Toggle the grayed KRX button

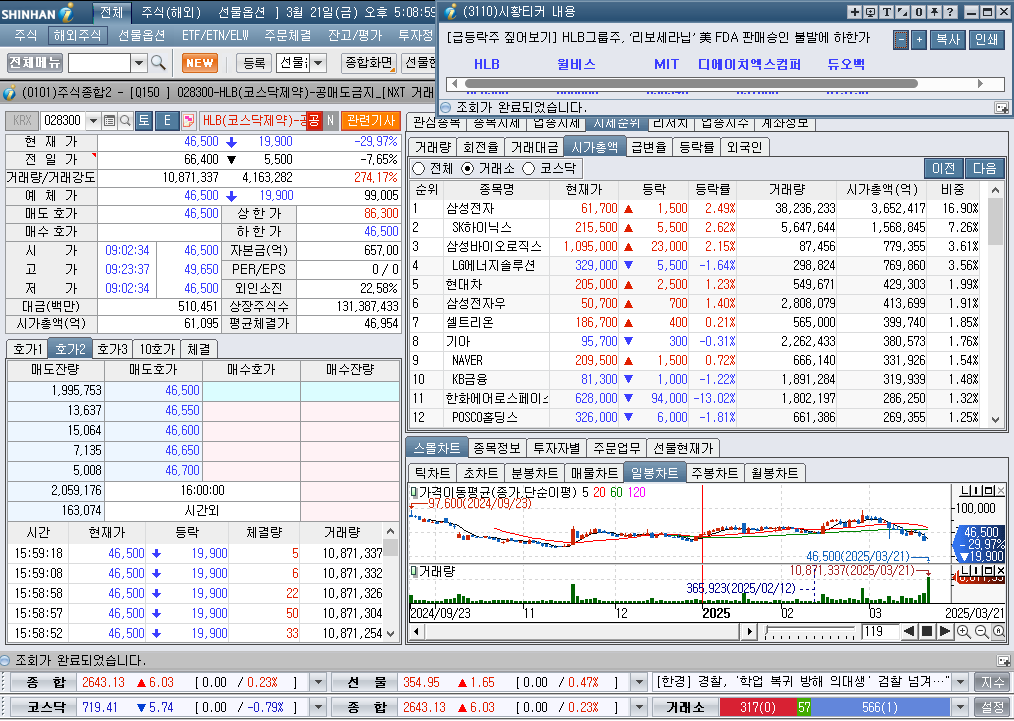22,120
